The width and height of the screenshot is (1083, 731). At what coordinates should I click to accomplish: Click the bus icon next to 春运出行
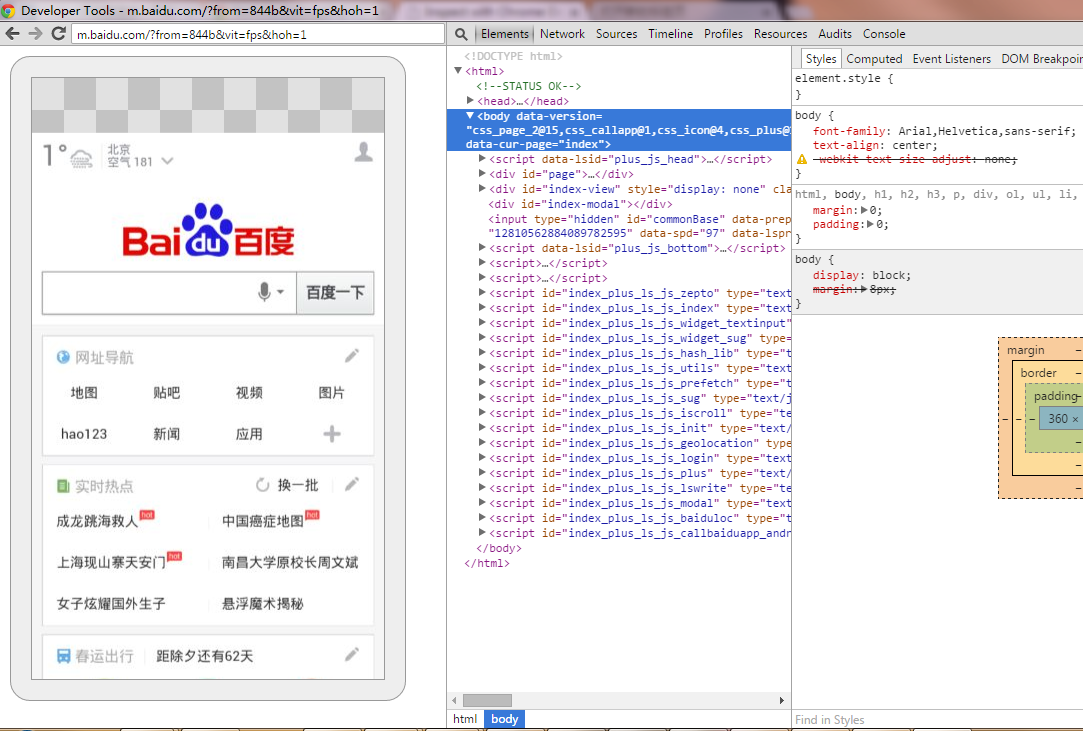pyautogui.click(x=64, y=656)
